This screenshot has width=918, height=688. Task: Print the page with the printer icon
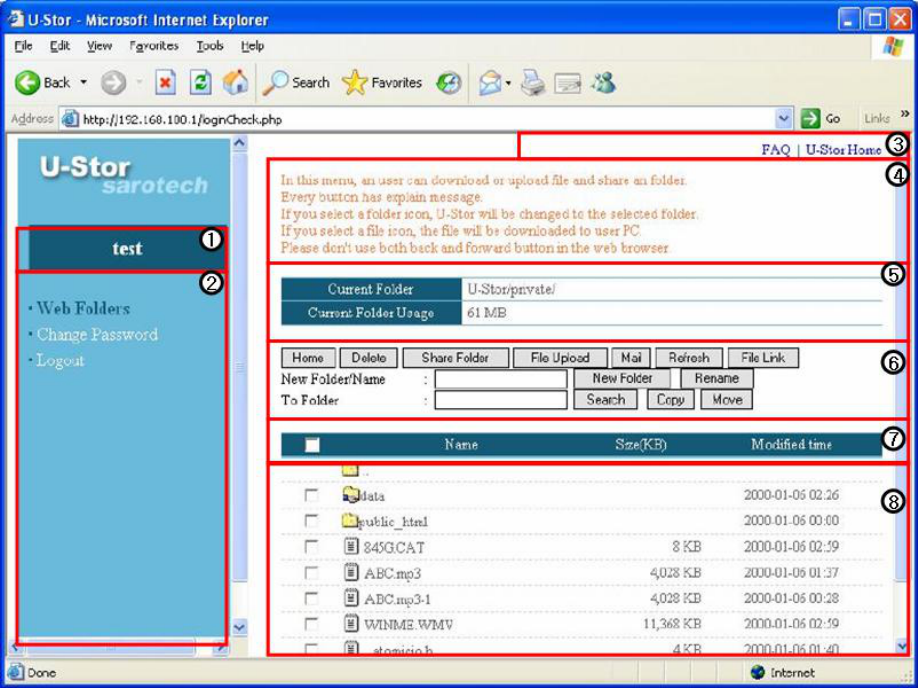pos(533,83)
